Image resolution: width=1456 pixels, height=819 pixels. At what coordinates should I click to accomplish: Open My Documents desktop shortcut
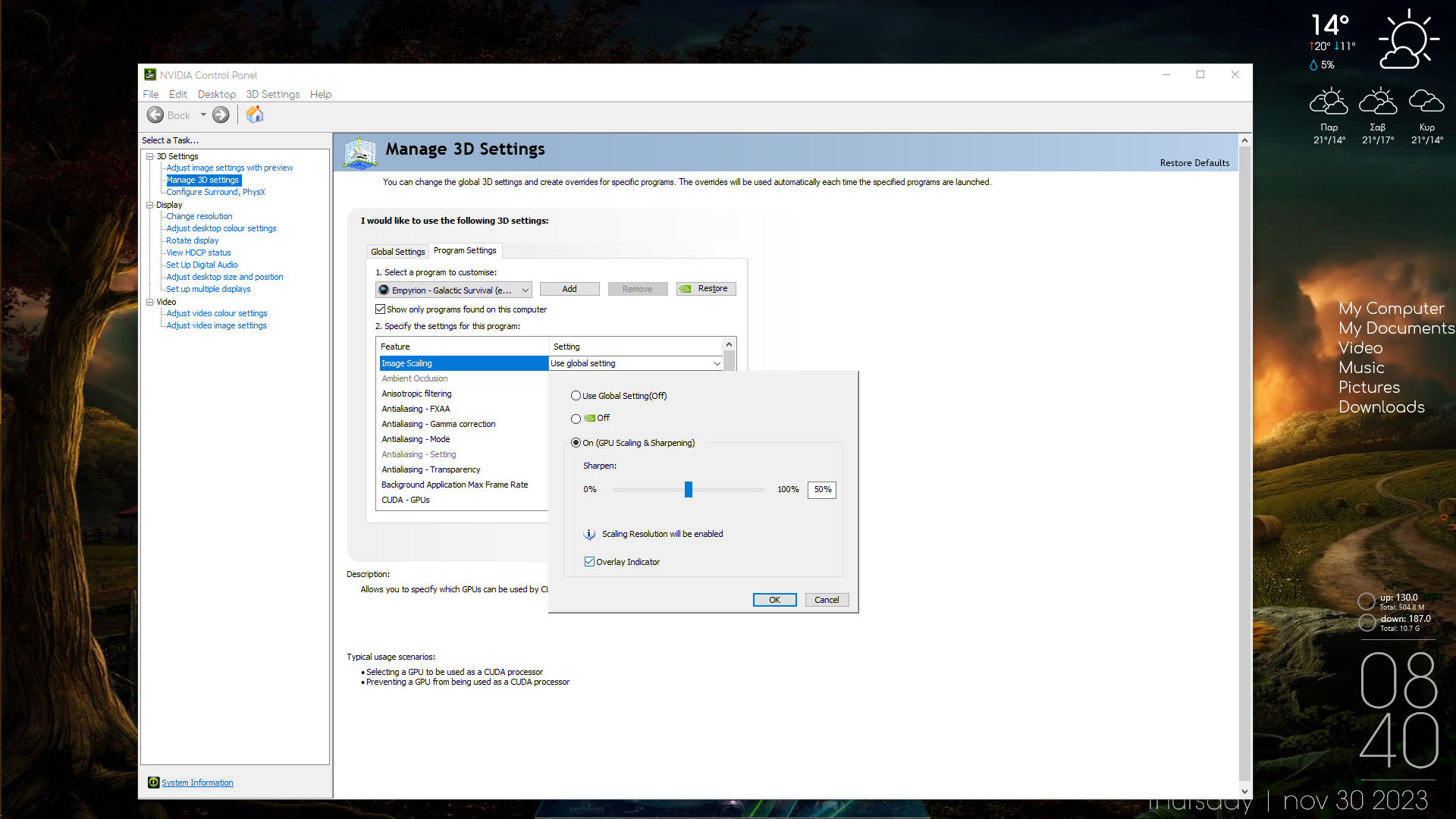tap(1397, 328)
